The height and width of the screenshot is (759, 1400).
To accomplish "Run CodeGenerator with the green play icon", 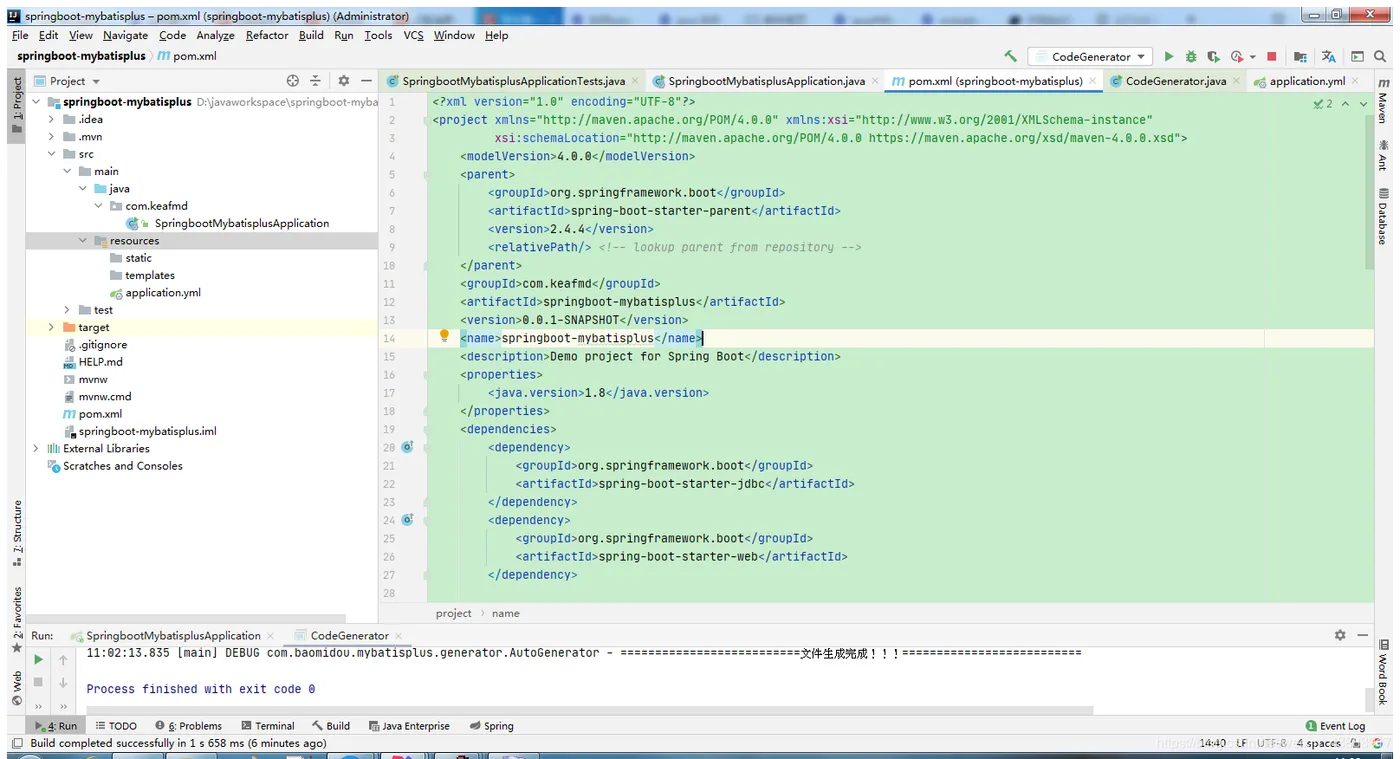I will (1169, 57).
